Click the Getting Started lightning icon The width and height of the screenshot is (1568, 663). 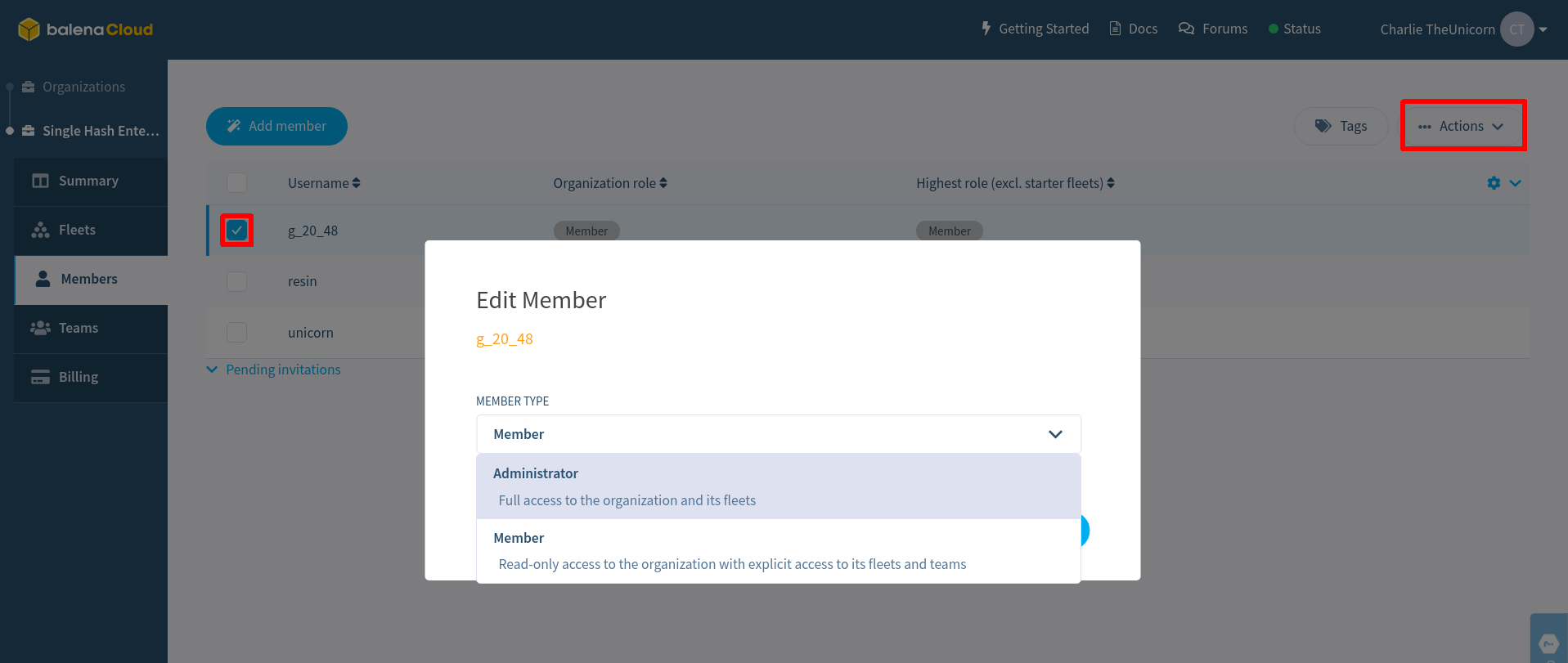tap(986, 28)
